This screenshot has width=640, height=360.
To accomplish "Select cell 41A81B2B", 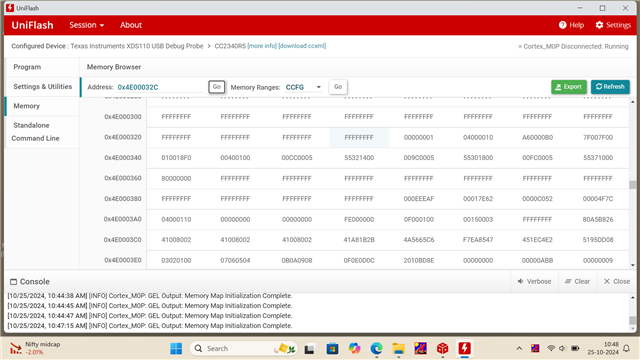I will pyautogui.click(x=359, y=240).
